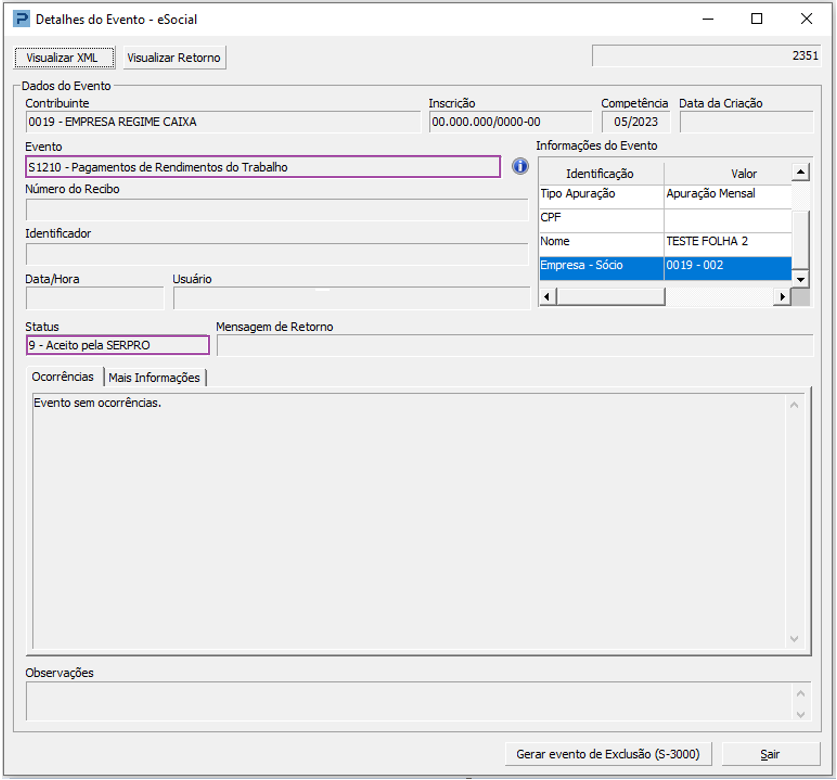Click the Evento field showing S1210
837x780 pixels.
pos(263,167)
